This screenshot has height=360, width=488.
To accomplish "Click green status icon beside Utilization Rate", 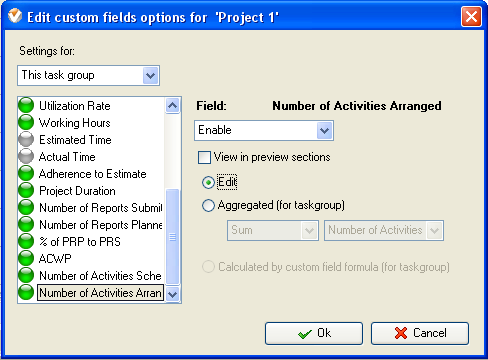I will point(26,105).
